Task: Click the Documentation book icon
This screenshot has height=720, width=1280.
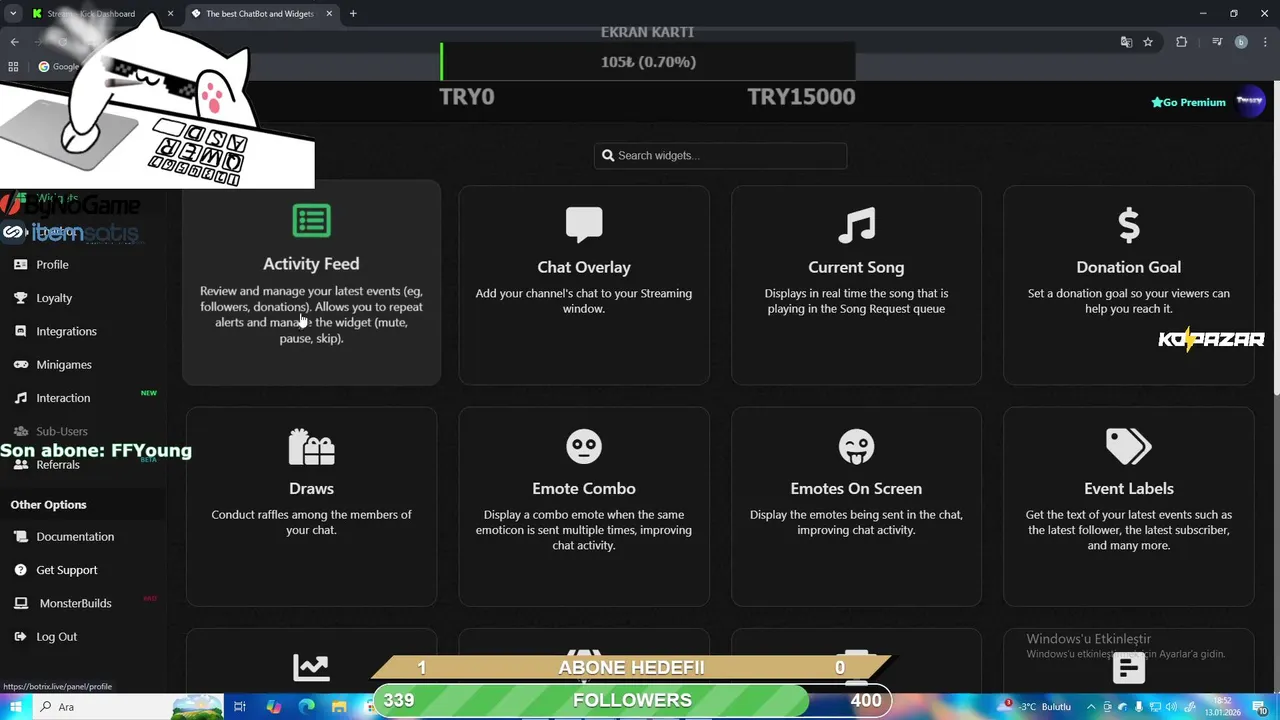Action: click(x=20, y=537)
